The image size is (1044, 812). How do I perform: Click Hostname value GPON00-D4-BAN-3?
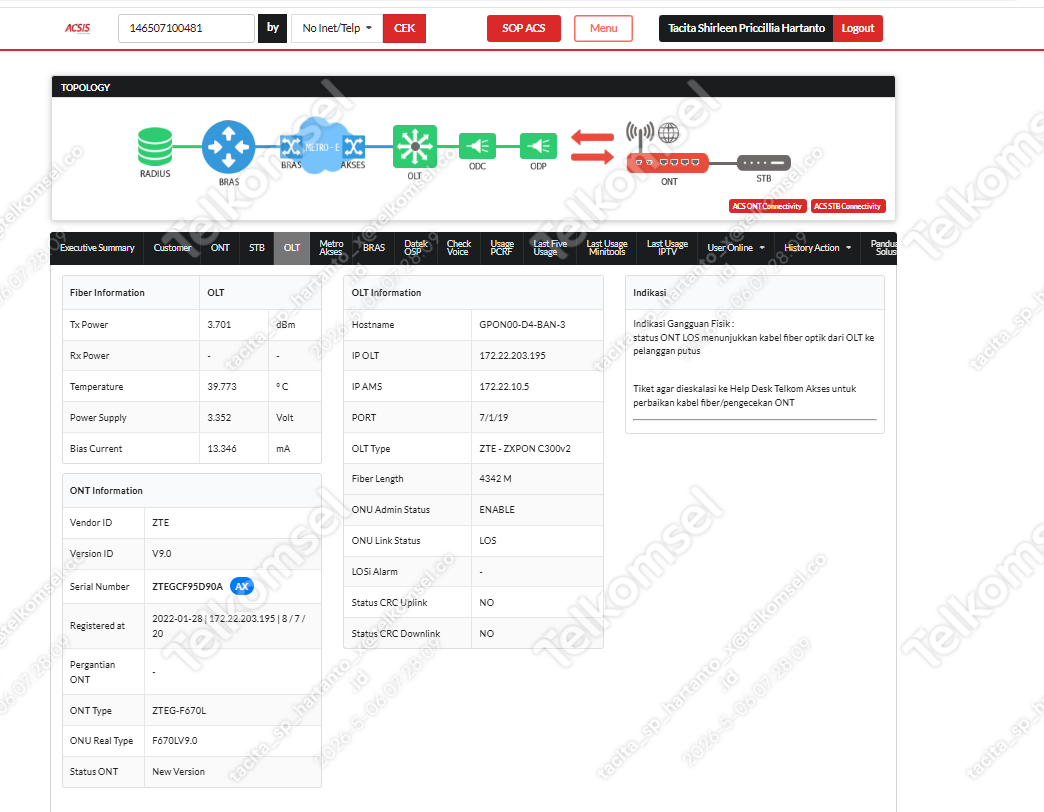click(x=522, y=325)
